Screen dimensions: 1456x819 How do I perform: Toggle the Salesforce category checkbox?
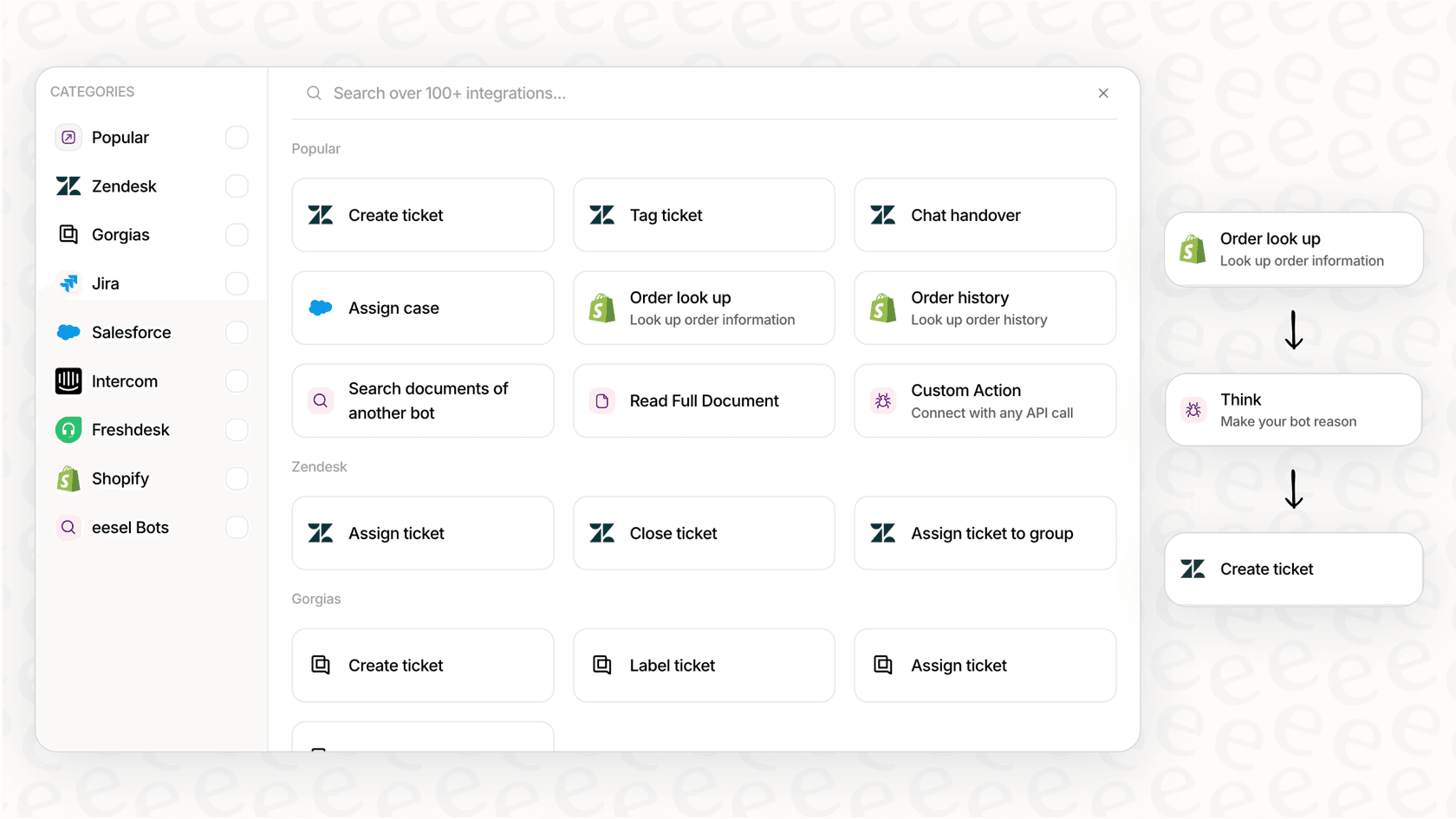coord(237,332)
